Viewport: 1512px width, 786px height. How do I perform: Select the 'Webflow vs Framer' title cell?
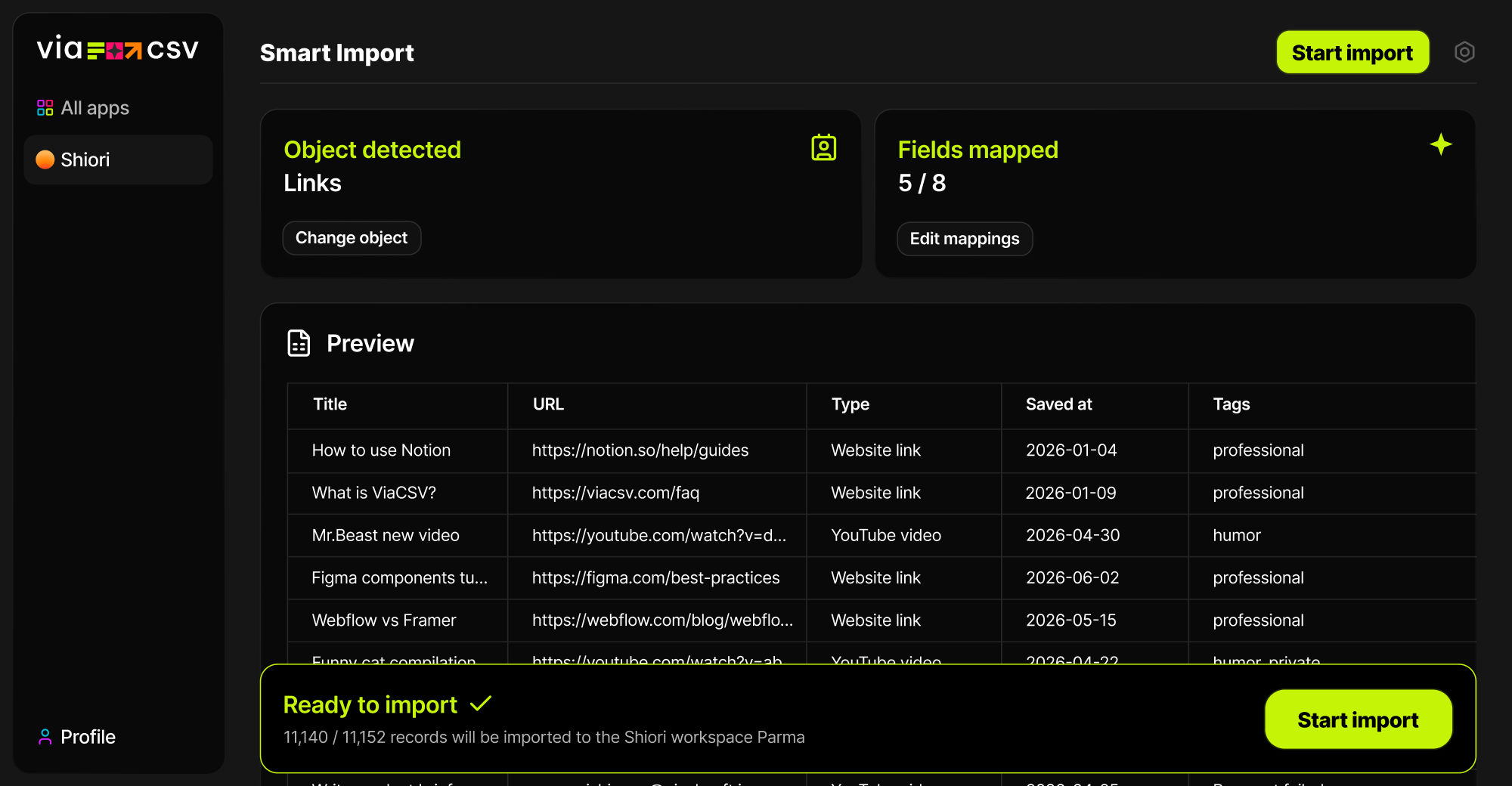(x=397, y=620)
